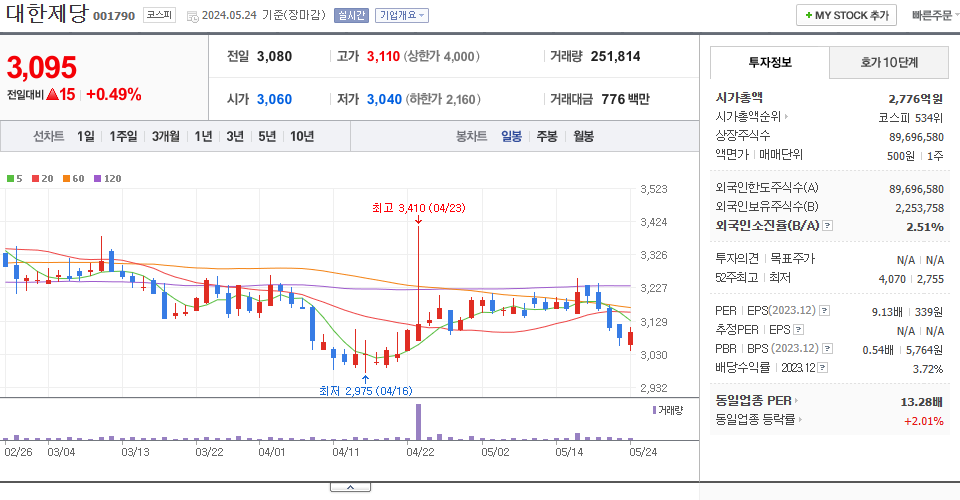Click the 시가 3,060 value
The image size is (960, 500).
(274, 99)
